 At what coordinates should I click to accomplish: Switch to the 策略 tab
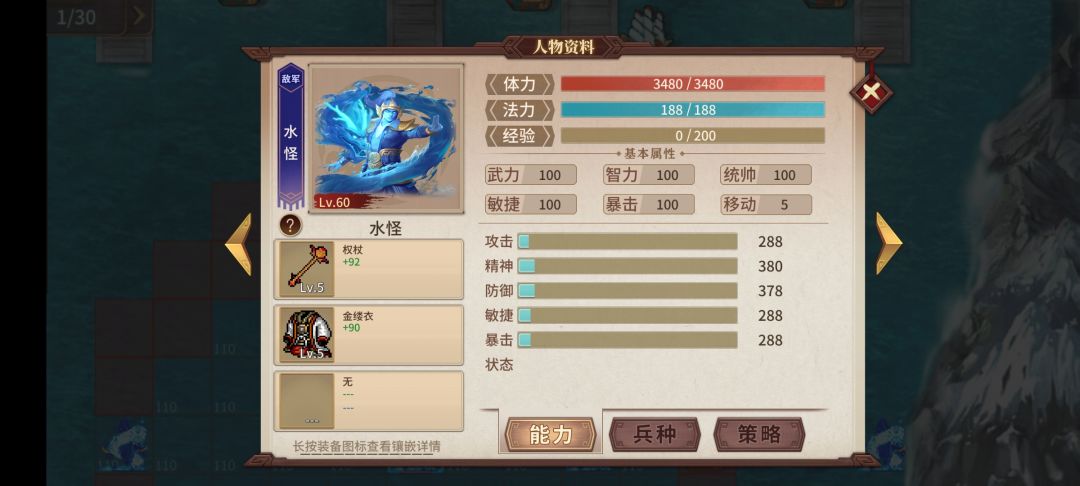click(759, 434)
